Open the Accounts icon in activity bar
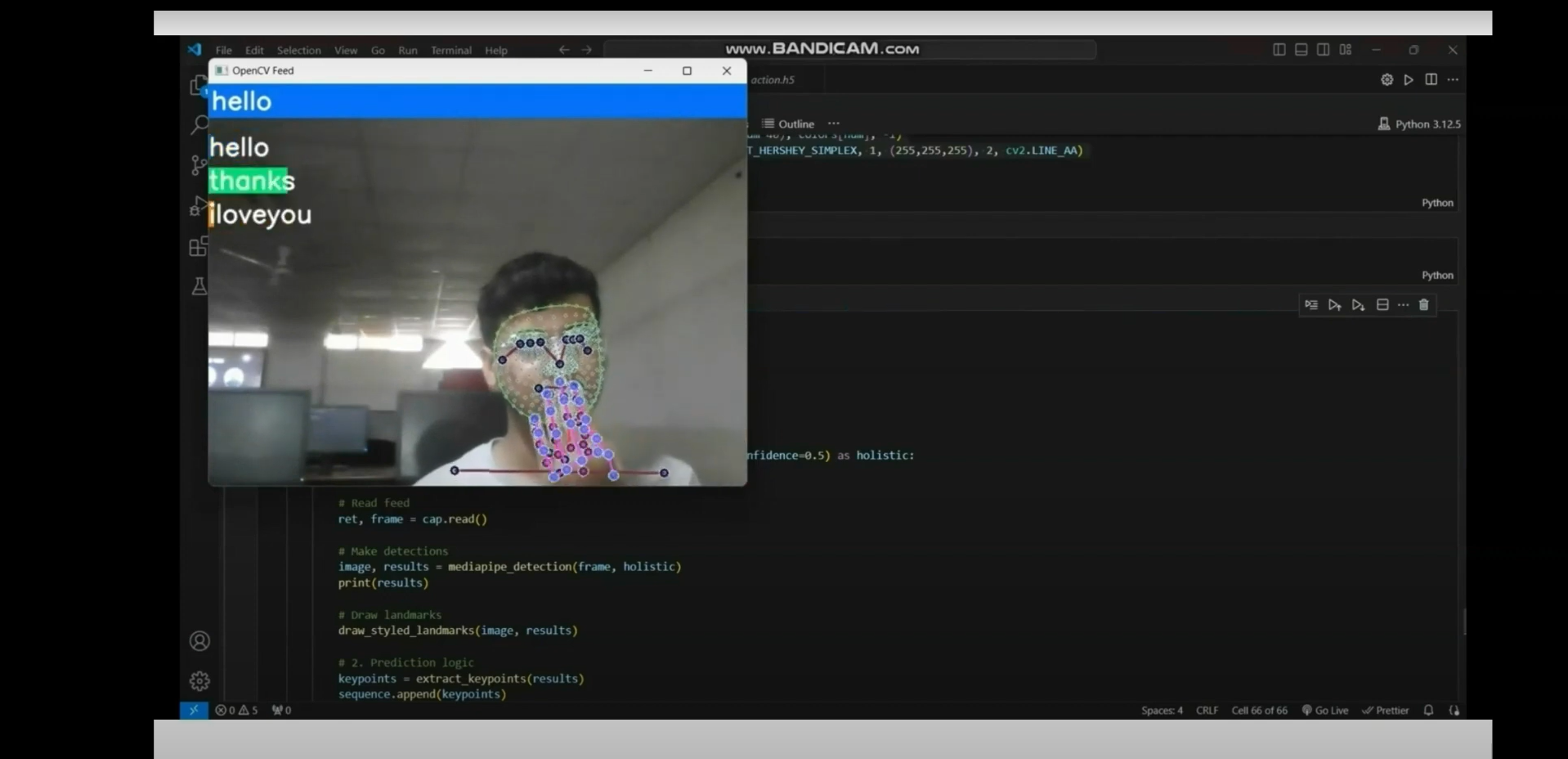 [x=199, y=641]
